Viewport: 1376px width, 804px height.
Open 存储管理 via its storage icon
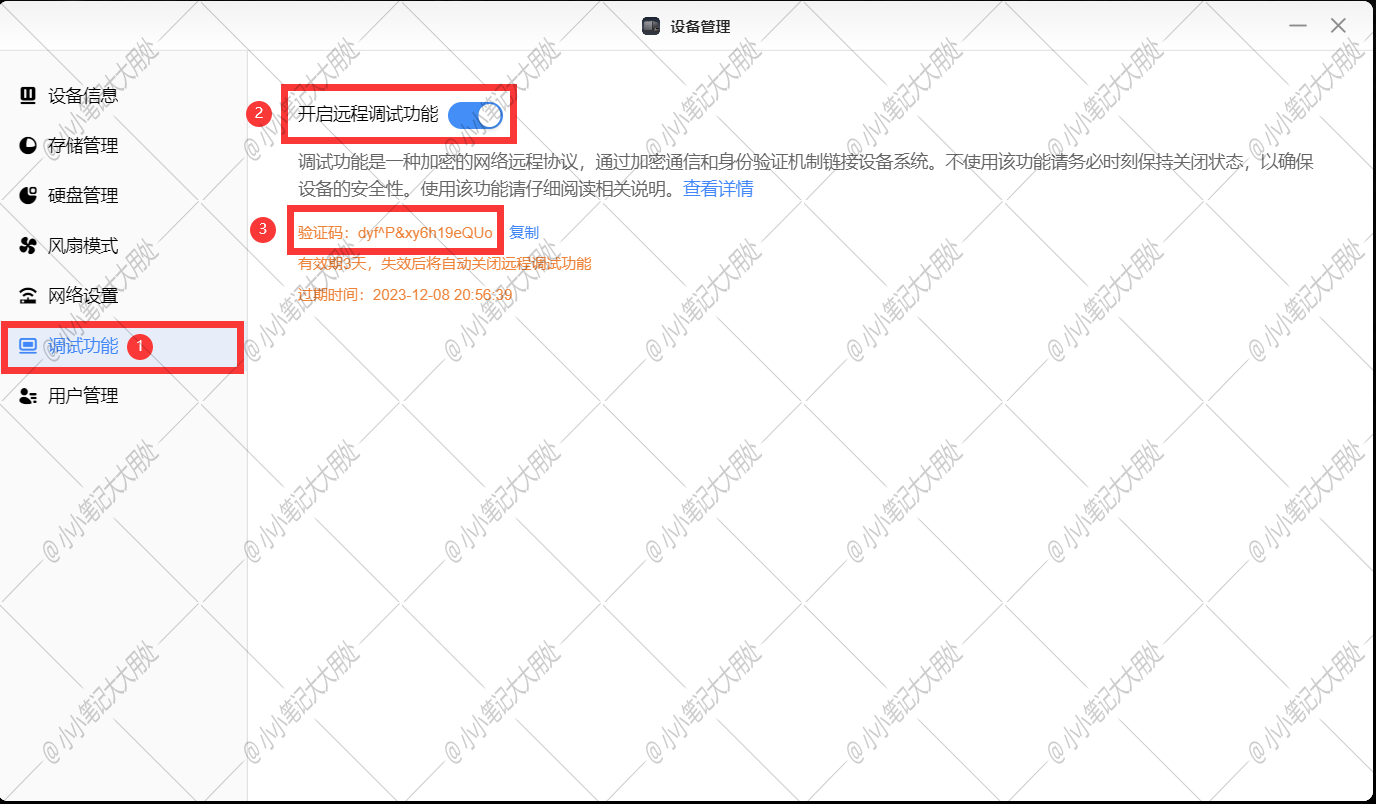pos(27,145)
